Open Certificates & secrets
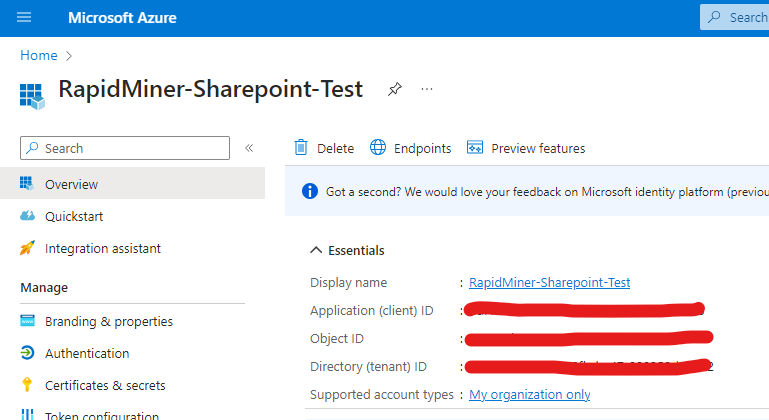Screen dimensions: 769x420 click(105, 385)
